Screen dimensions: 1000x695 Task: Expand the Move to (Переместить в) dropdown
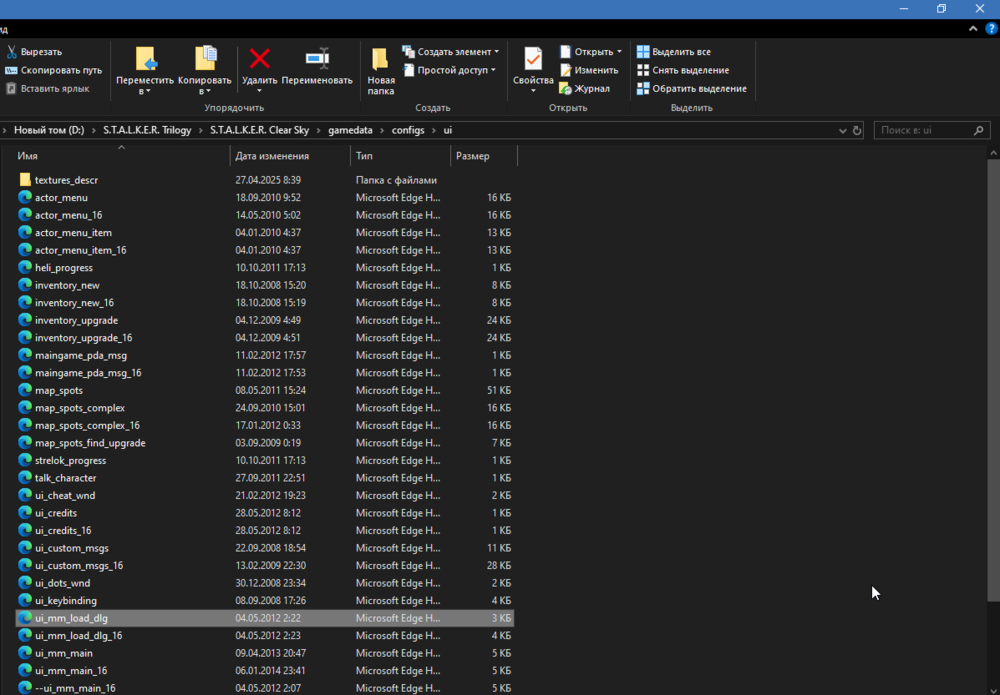(145, 91)
